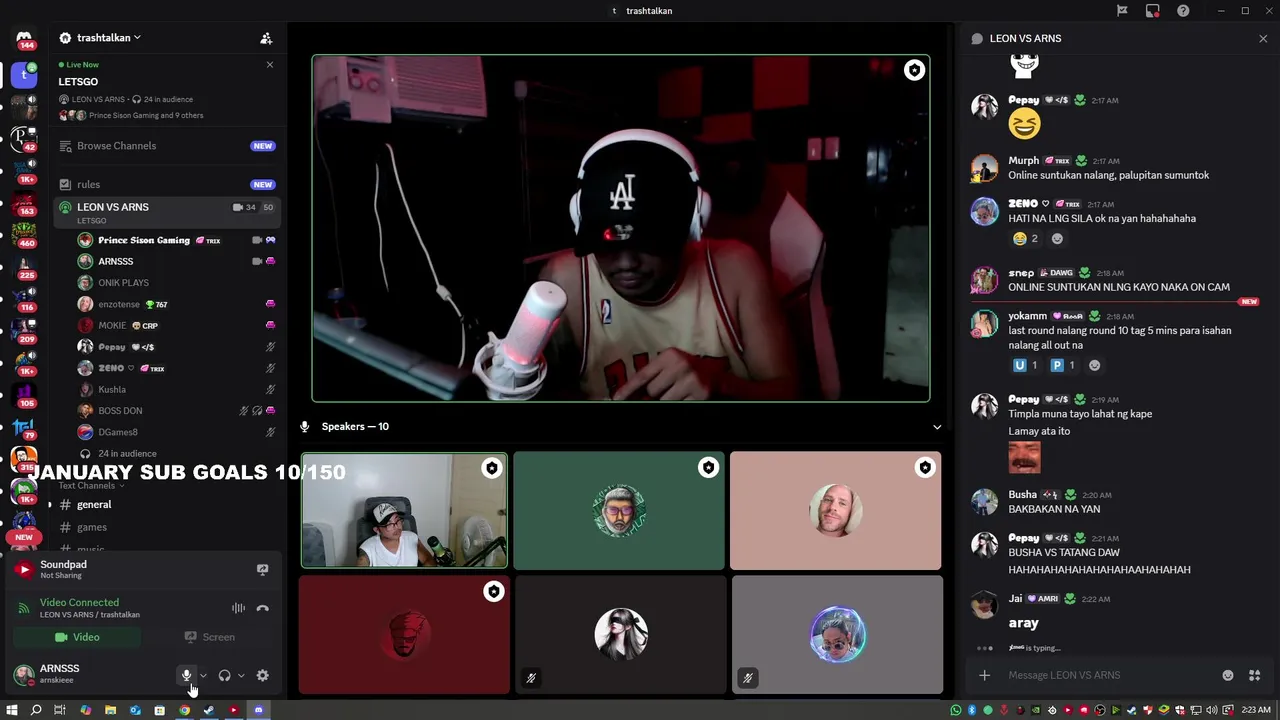
Task: Open the Inbox icon in title bar
Action: [1153, 11]
